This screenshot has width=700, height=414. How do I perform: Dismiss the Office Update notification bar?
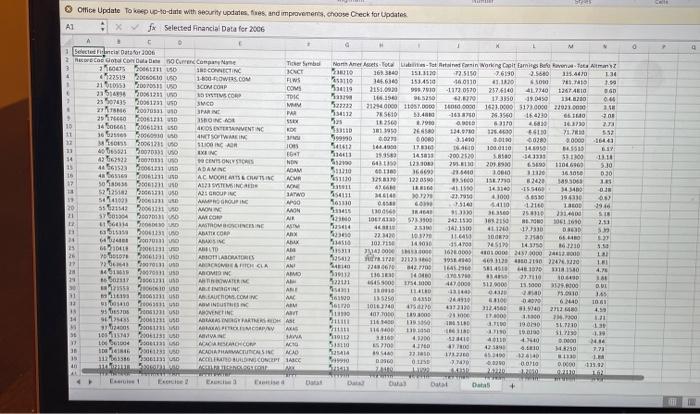click(x=68, y=9)
